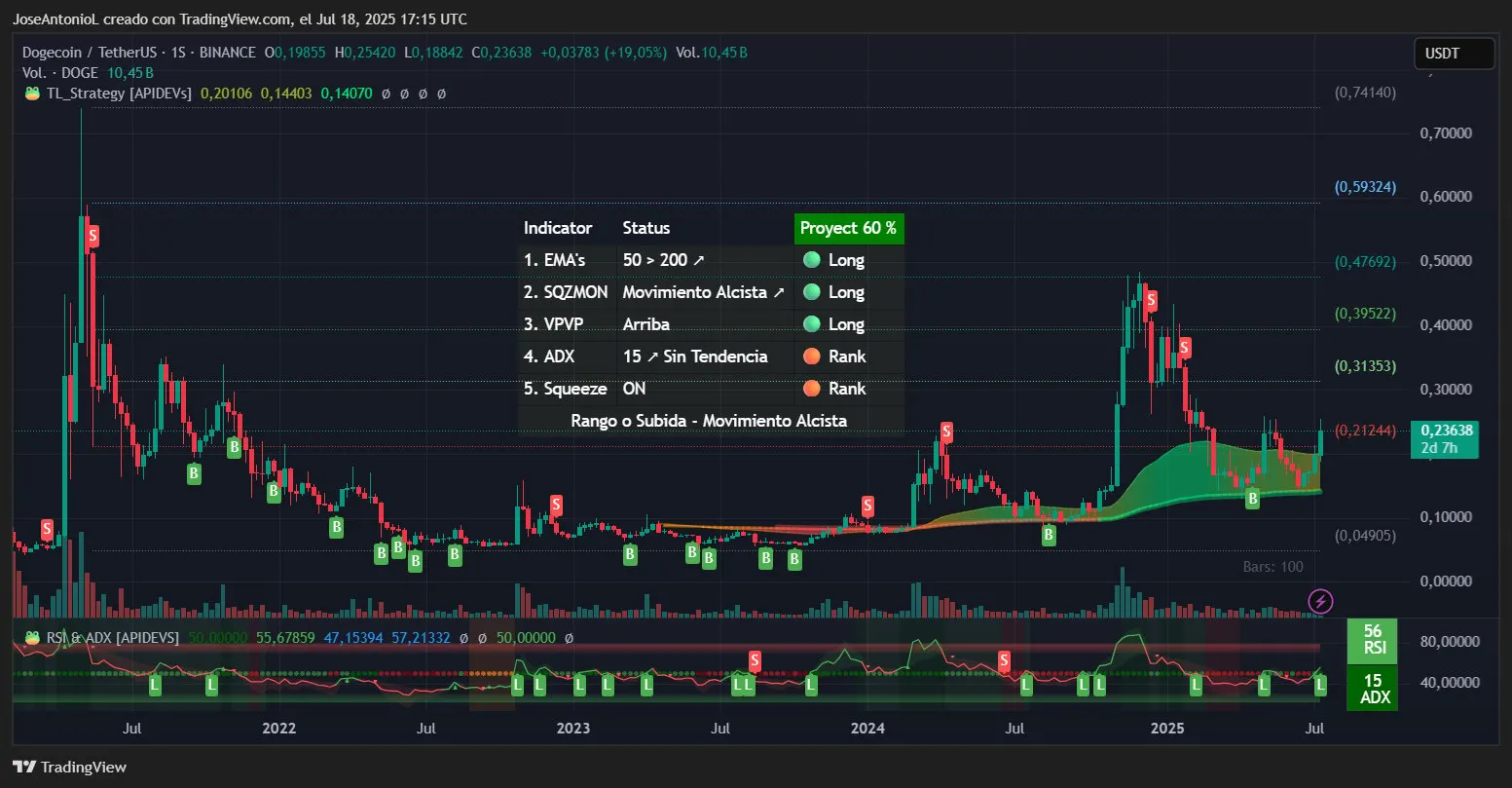This screenshot has height=788, width=1512.
Task: Click the green B buy marker below the cloud
Action: pyautogui.click(x=1253, y=500)
